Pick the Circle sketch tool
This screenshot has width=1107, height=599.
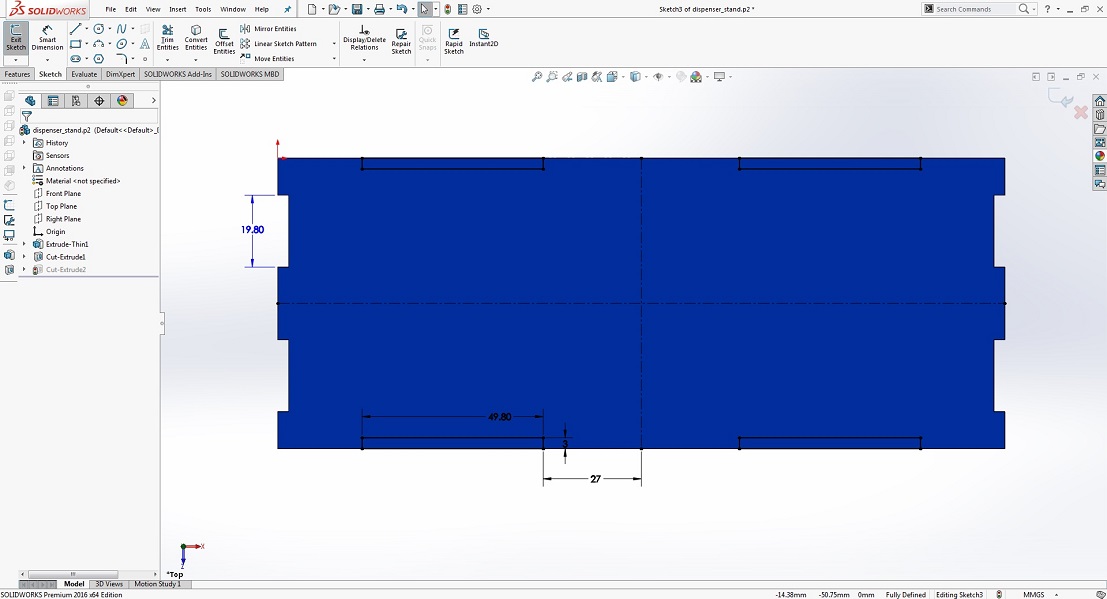pyautogui.click(x=99, y=29)
